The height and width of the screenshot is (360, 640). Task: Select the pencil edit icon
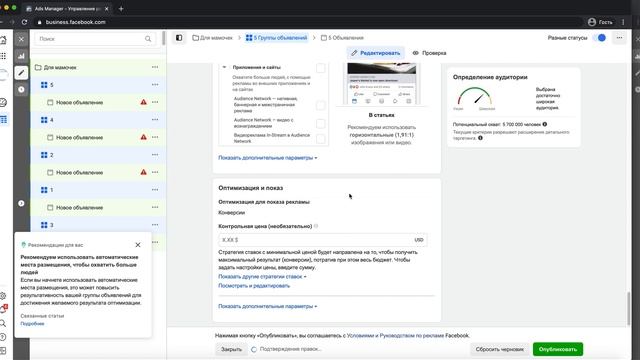[21, 73]
